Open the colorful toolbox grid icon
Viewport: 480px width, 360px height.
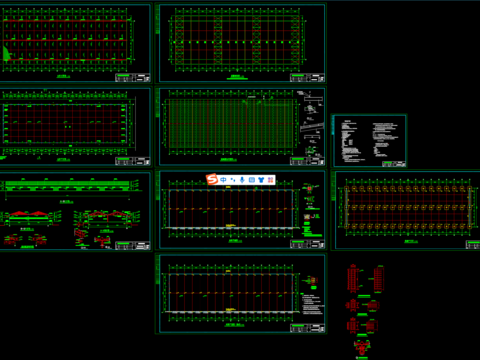point(270,180)
